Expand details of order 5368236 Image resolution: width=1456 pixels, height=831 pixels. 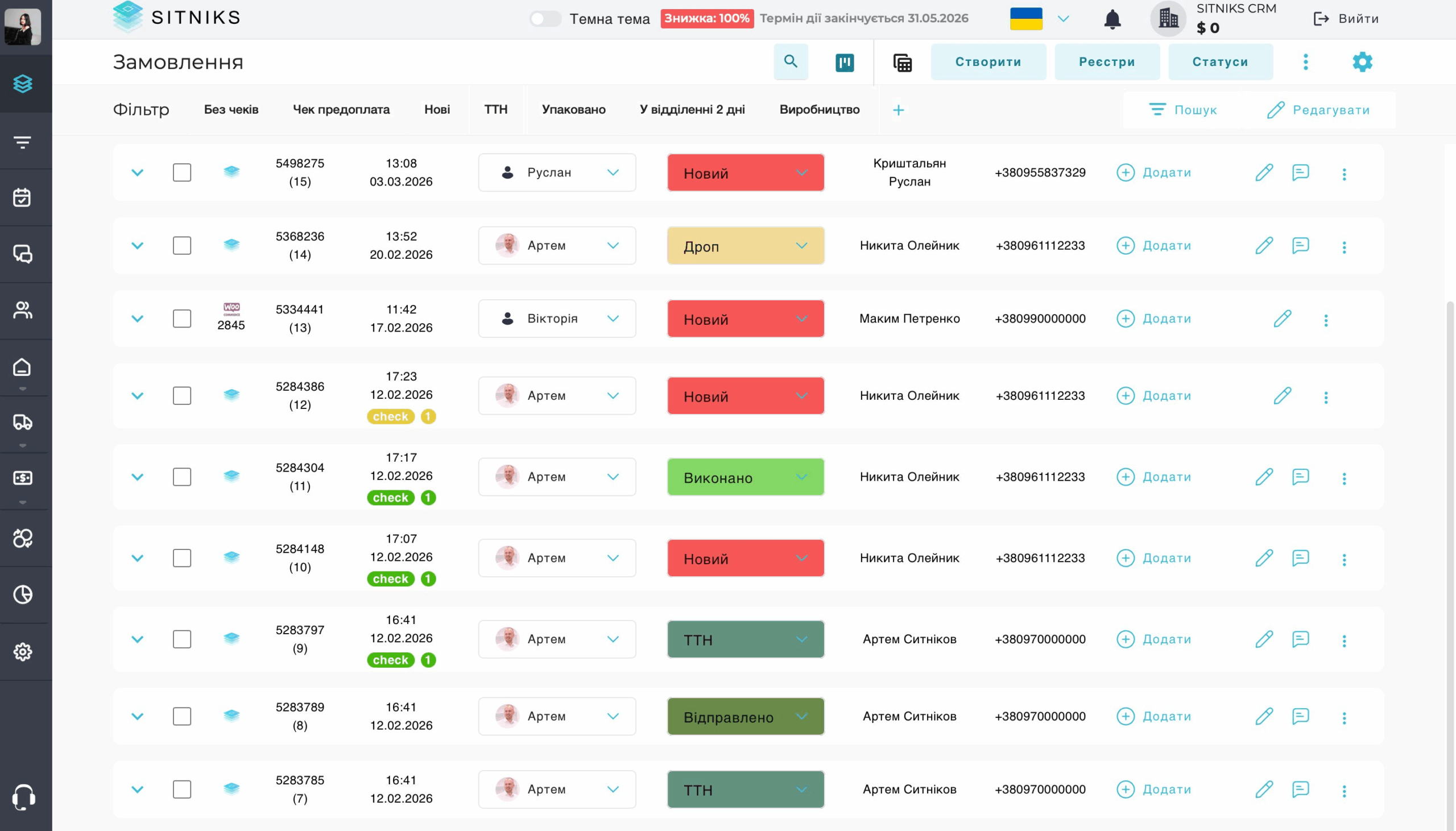(137, 245)
